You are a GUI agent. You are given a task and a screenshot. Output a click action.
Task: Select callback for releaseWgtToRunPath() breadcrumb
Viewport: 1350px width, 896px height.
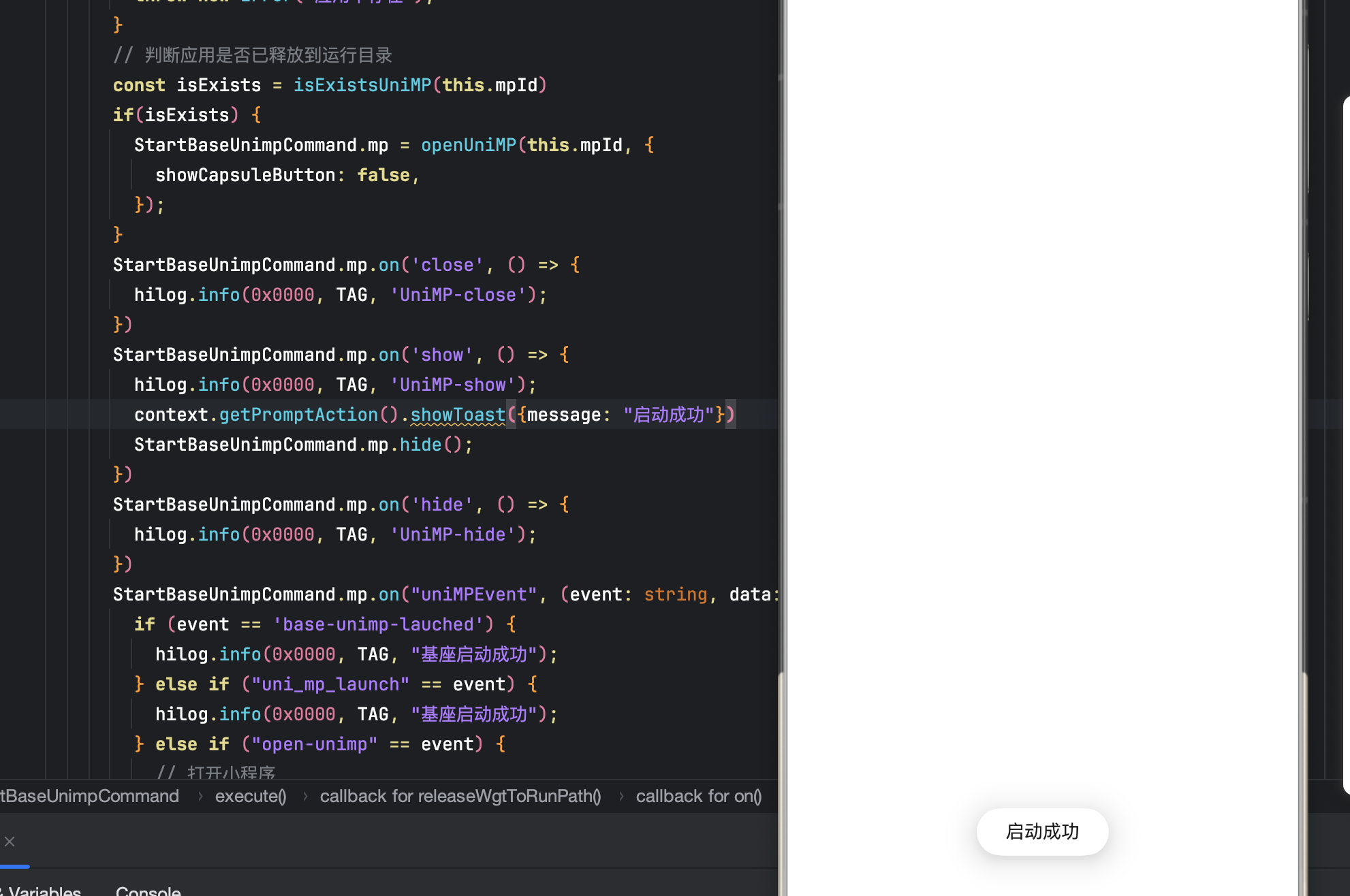460,796
